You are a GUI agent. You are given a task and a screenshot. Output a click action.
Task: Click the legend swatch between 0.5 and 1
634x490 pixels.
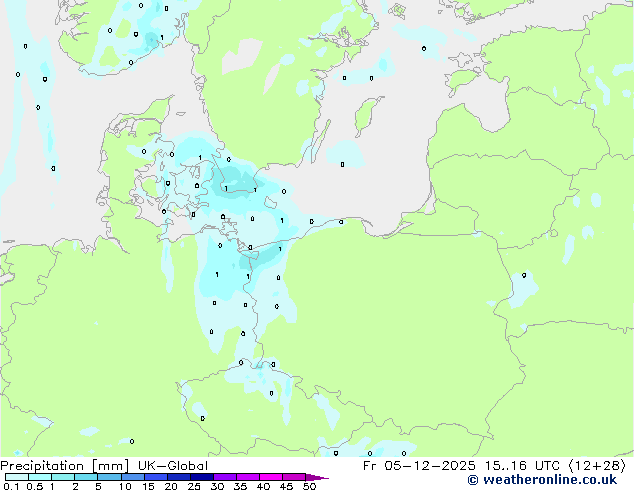pyautogui.click(x=40, y=477)
